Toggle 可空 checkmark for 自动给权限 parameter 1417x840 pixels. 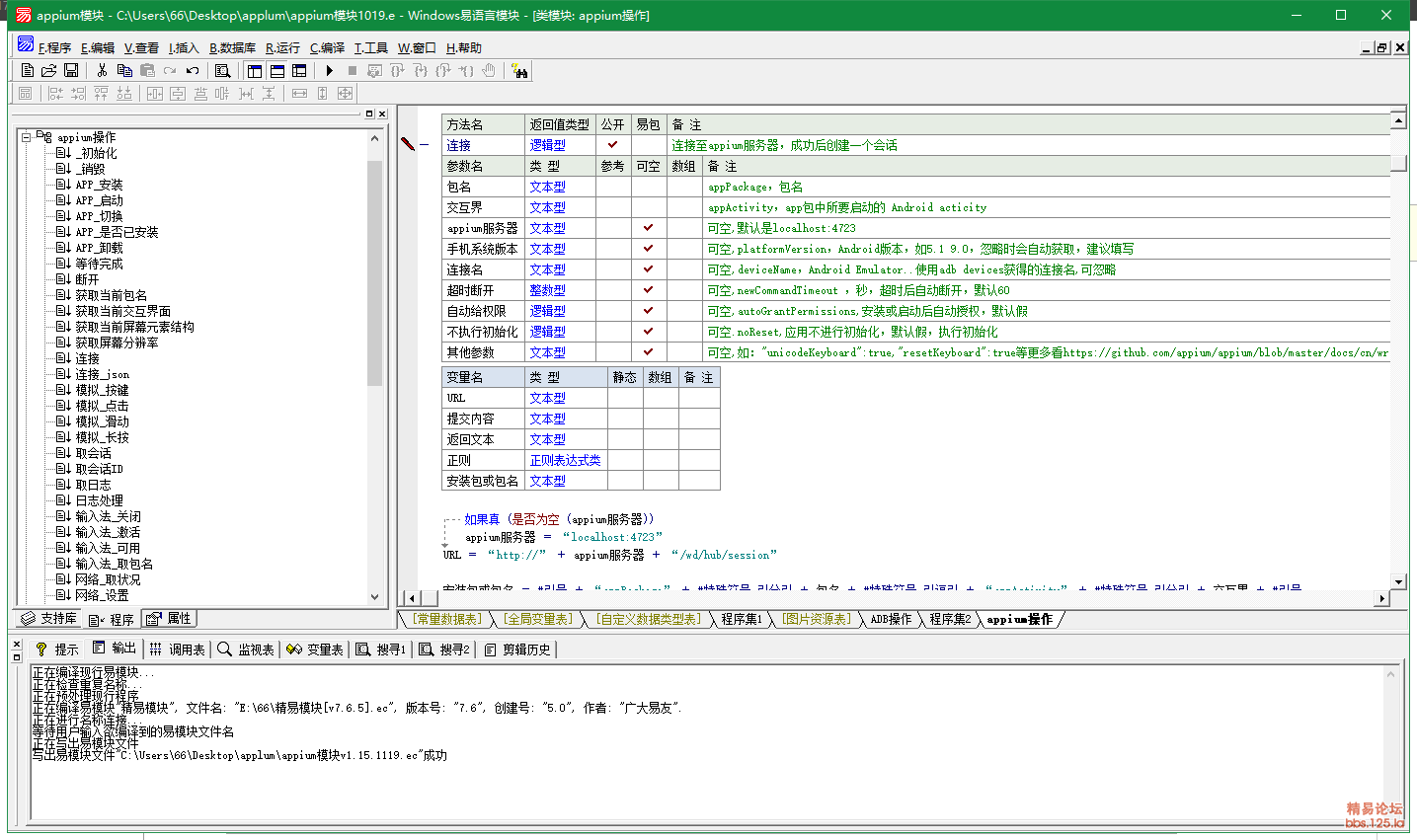click(649, 310)
